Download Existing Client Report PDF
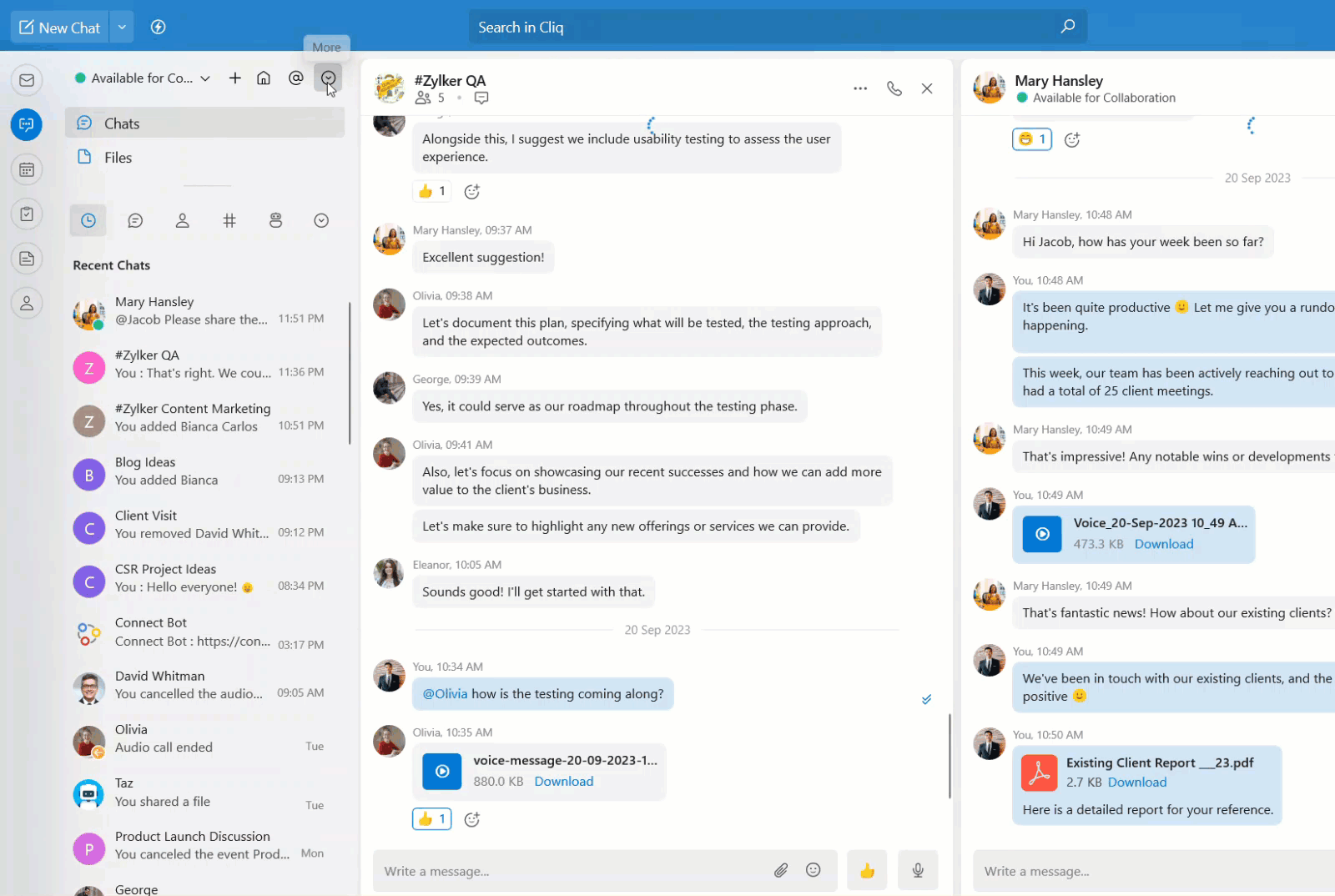1335x896 pixels. coord(1137,783)
